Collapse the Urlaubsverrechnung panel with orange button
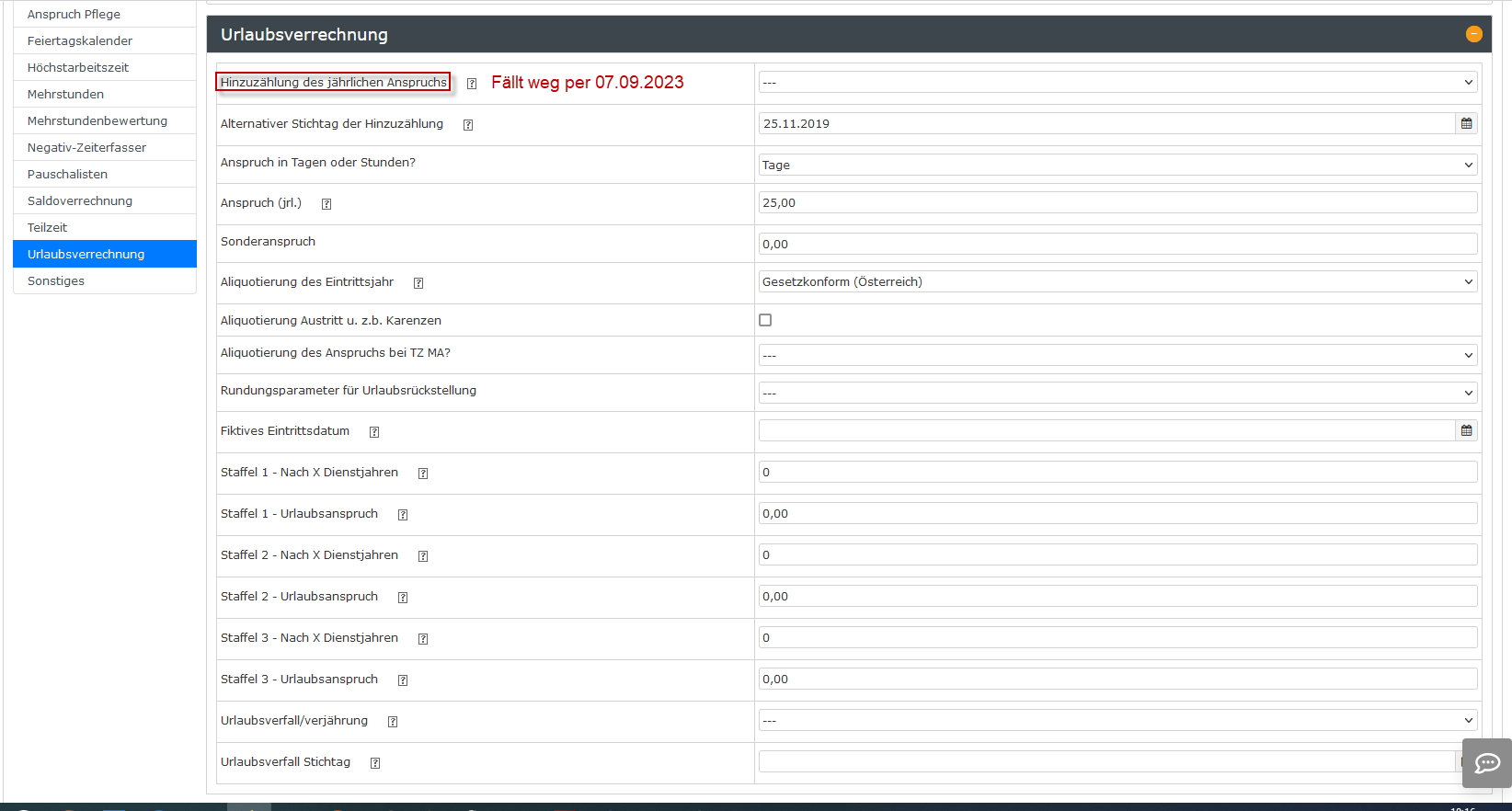This screenshot has height=811, width=1512. click(1473, 34)
